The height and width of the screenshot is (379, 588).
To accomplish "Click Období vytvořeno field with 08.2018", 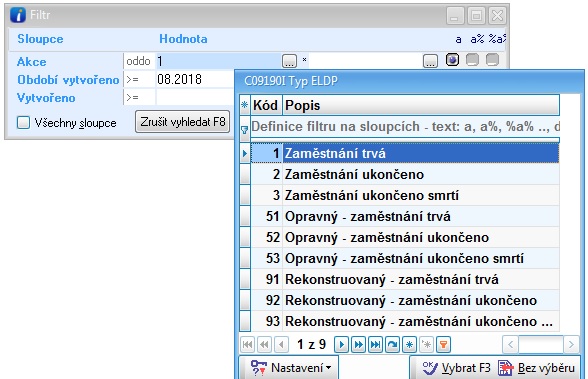I will pyautogui.click(x=195, y=79).
